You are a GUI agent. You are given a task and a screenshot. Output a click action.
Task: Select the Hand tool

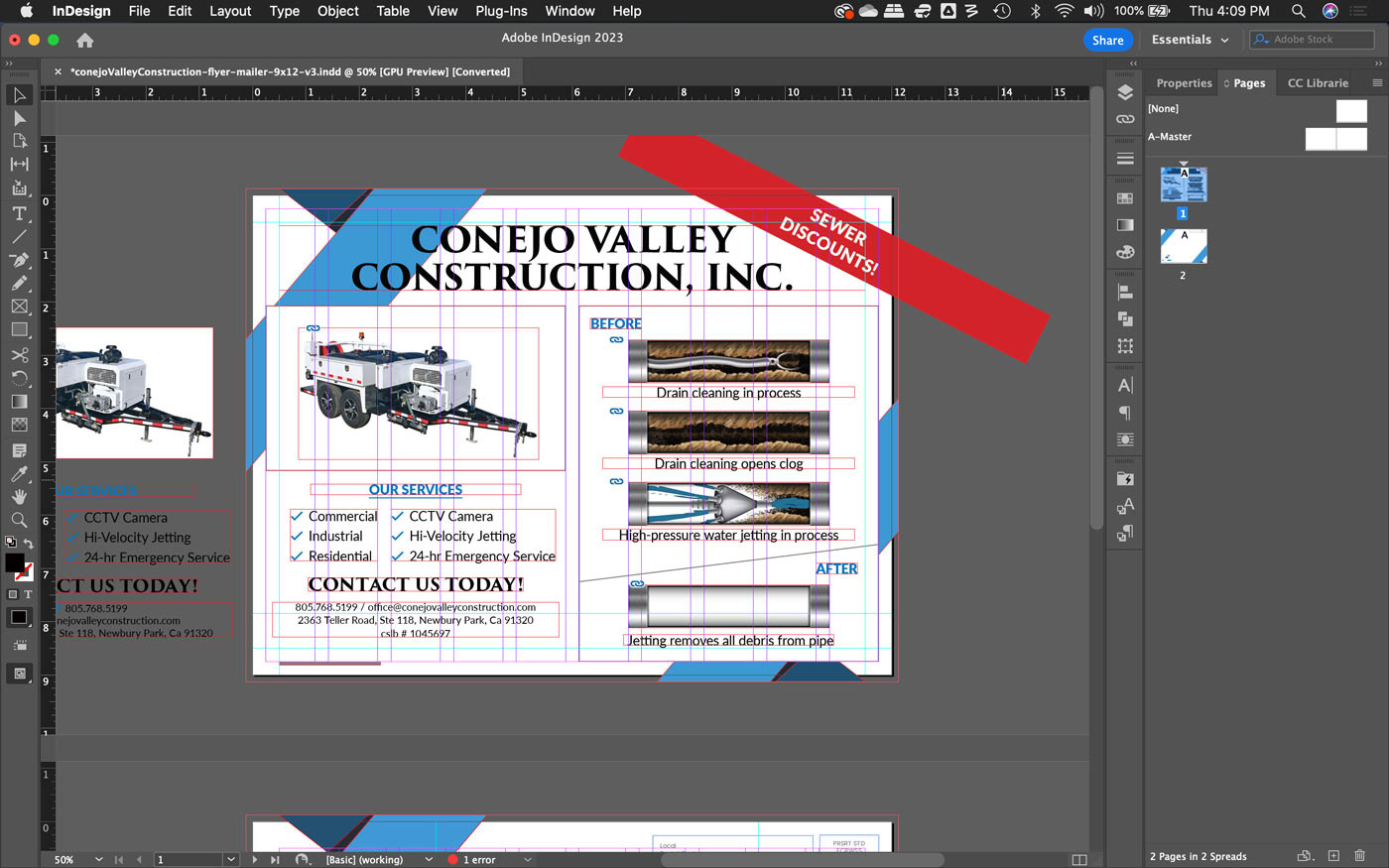pos(19,496)
